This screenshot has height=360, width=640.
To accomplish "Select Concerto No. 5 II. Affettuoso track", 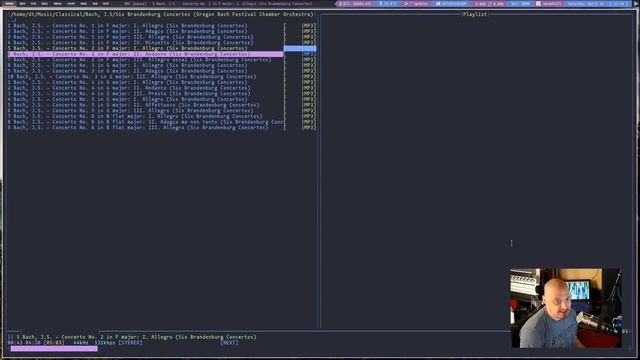I will [133, 105].
